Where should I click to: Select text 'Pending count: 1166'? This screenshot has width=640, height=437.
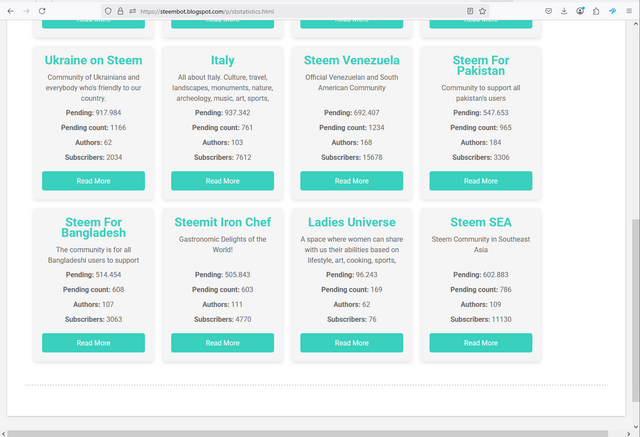tap(93, 127)
